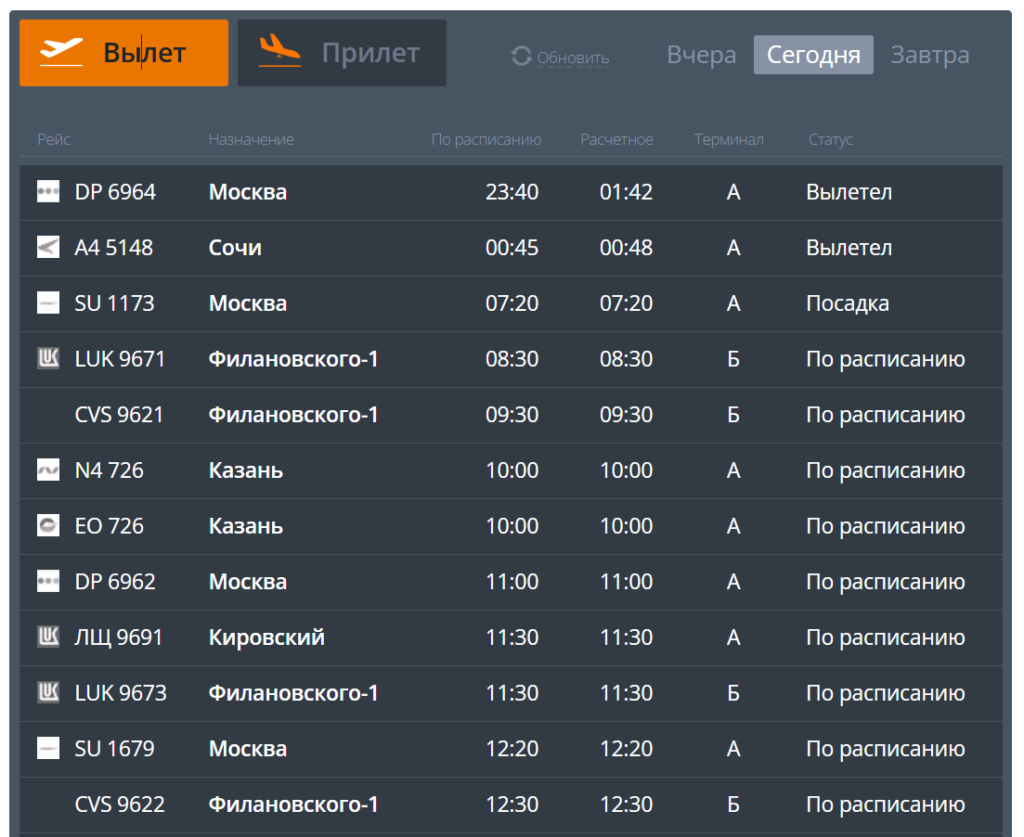Click flight number LUK 9671
This screenshot has height=837, width=1024.
click(x=120, y=358)
